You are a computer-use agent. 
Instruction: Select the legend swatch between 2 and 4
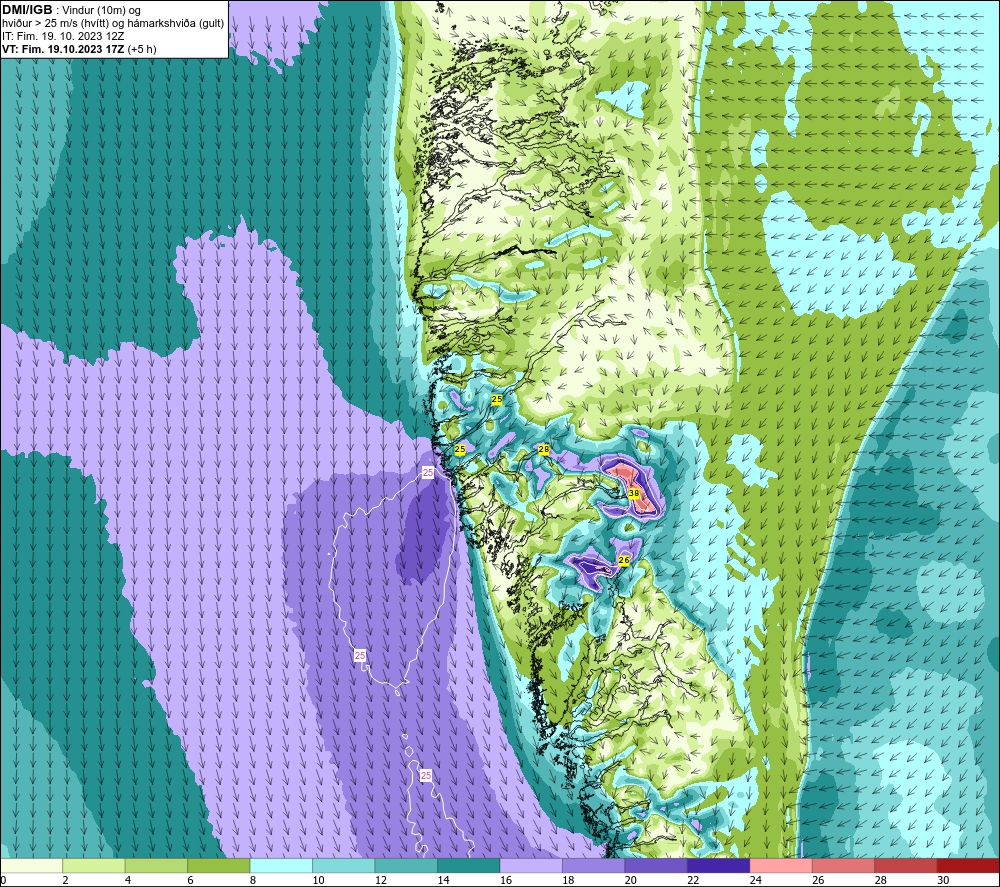94,865
